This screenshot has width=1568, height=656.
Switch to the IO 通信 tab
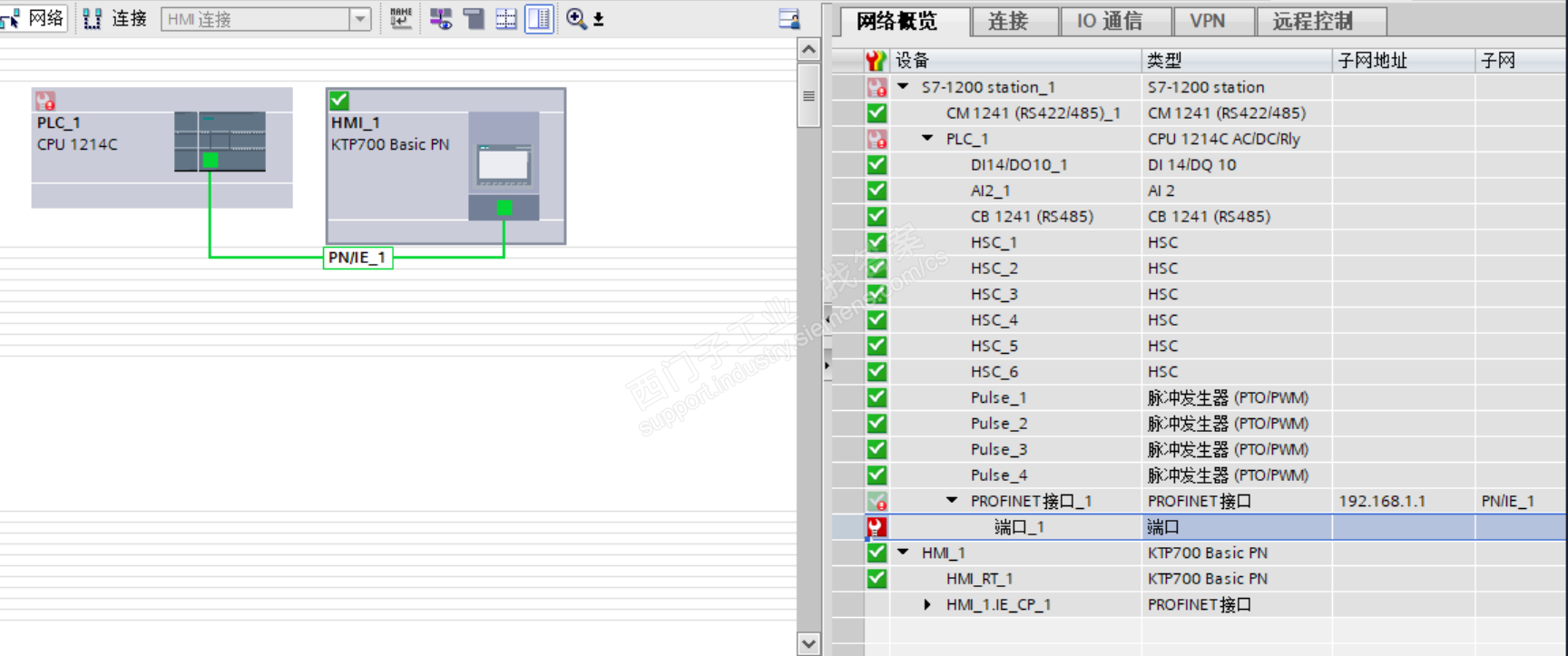point(1110,21)
